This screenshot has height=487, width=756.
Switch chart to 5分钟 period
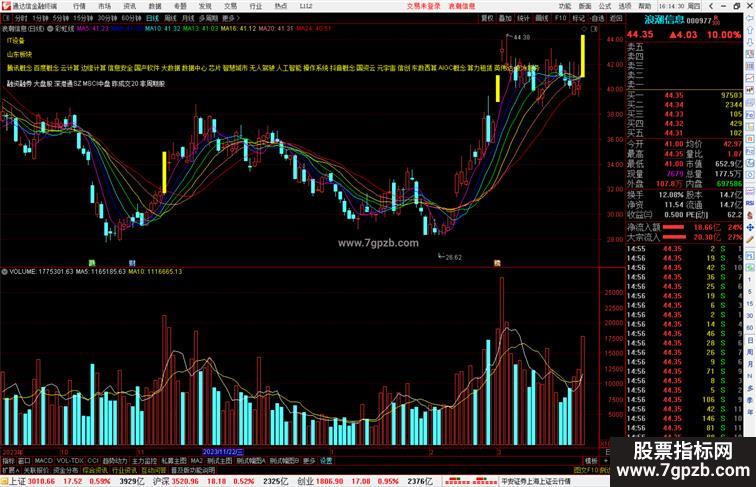61,18
